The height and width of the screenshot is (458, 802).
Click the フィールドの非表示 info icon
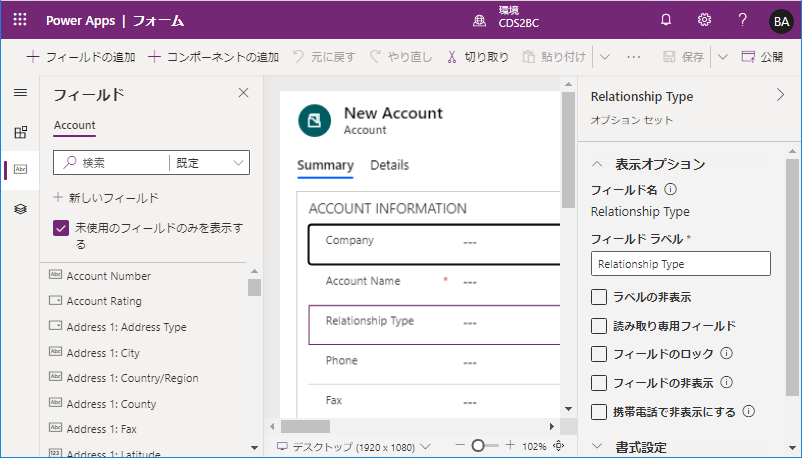click(726, 382)
